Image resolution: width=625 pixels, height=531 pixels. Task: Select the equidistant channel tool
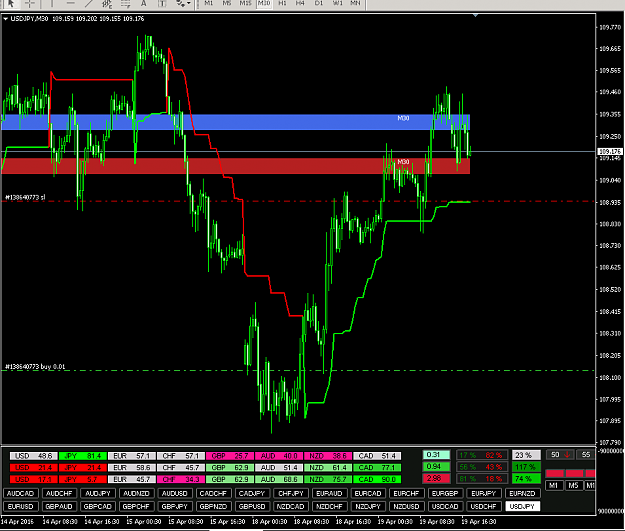(107, 4)
